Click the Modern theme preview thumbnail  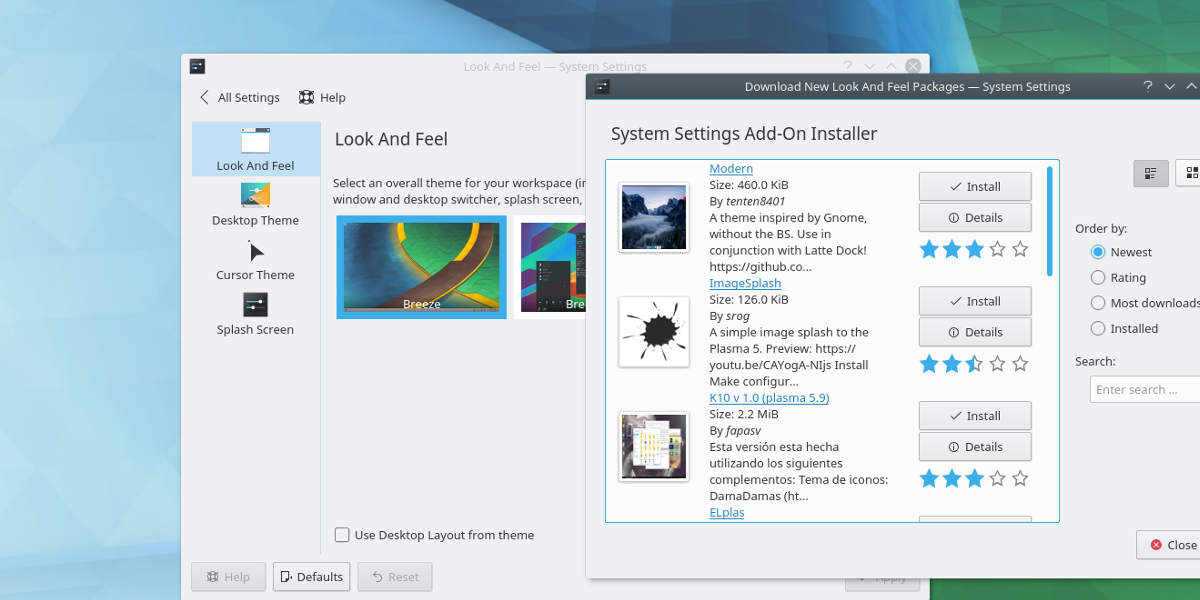point(654,217)
